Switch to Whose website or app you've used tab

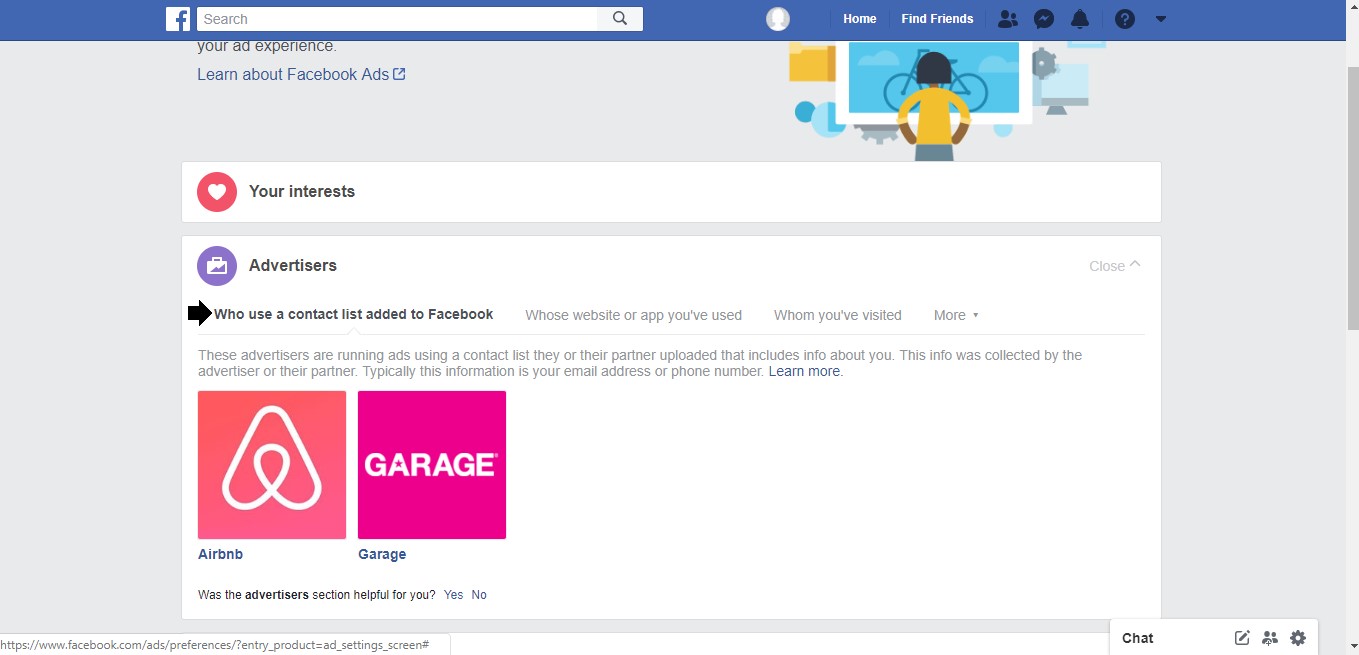coord(633,315)
